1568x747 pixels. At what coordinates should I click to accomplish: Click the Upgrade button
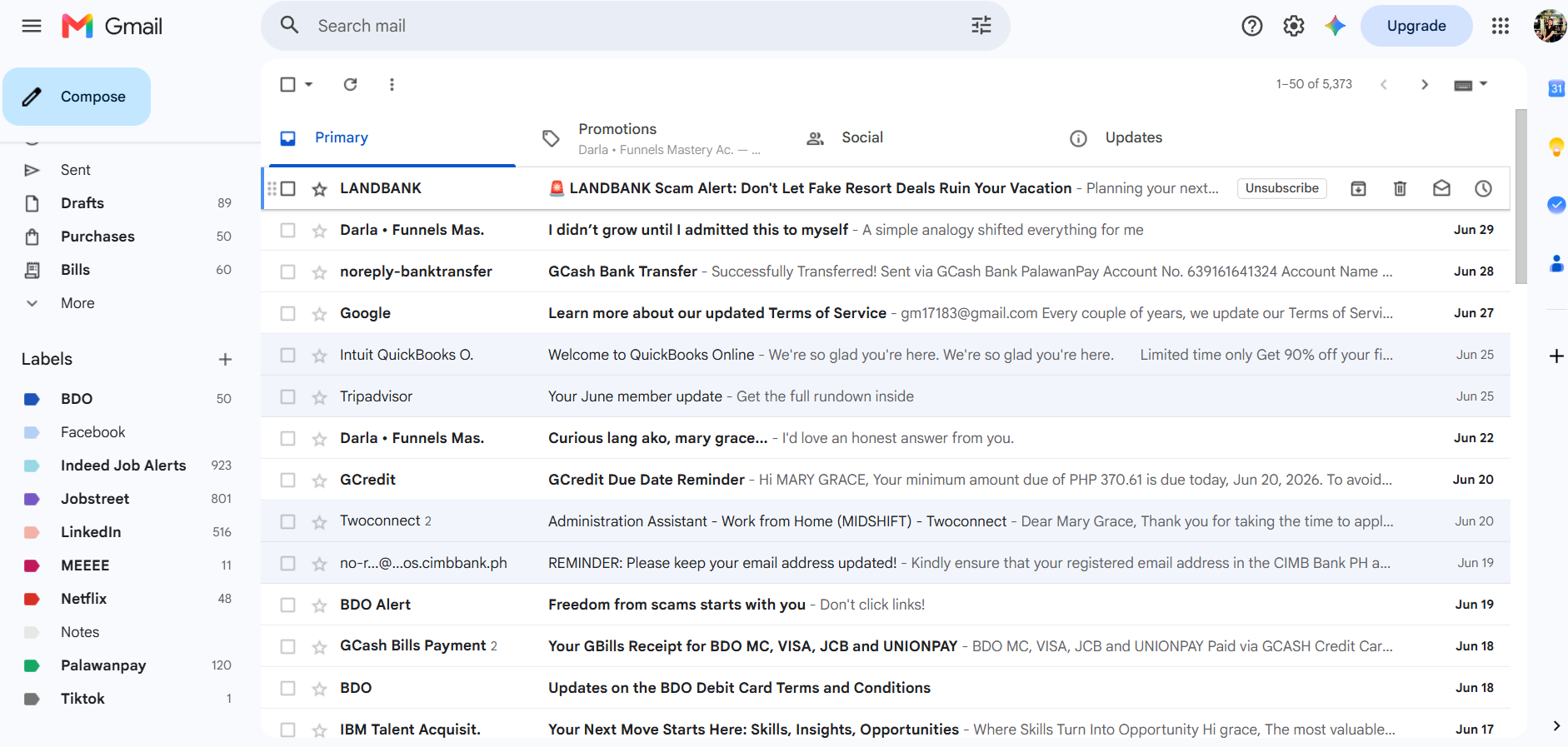click(1416, 26)
